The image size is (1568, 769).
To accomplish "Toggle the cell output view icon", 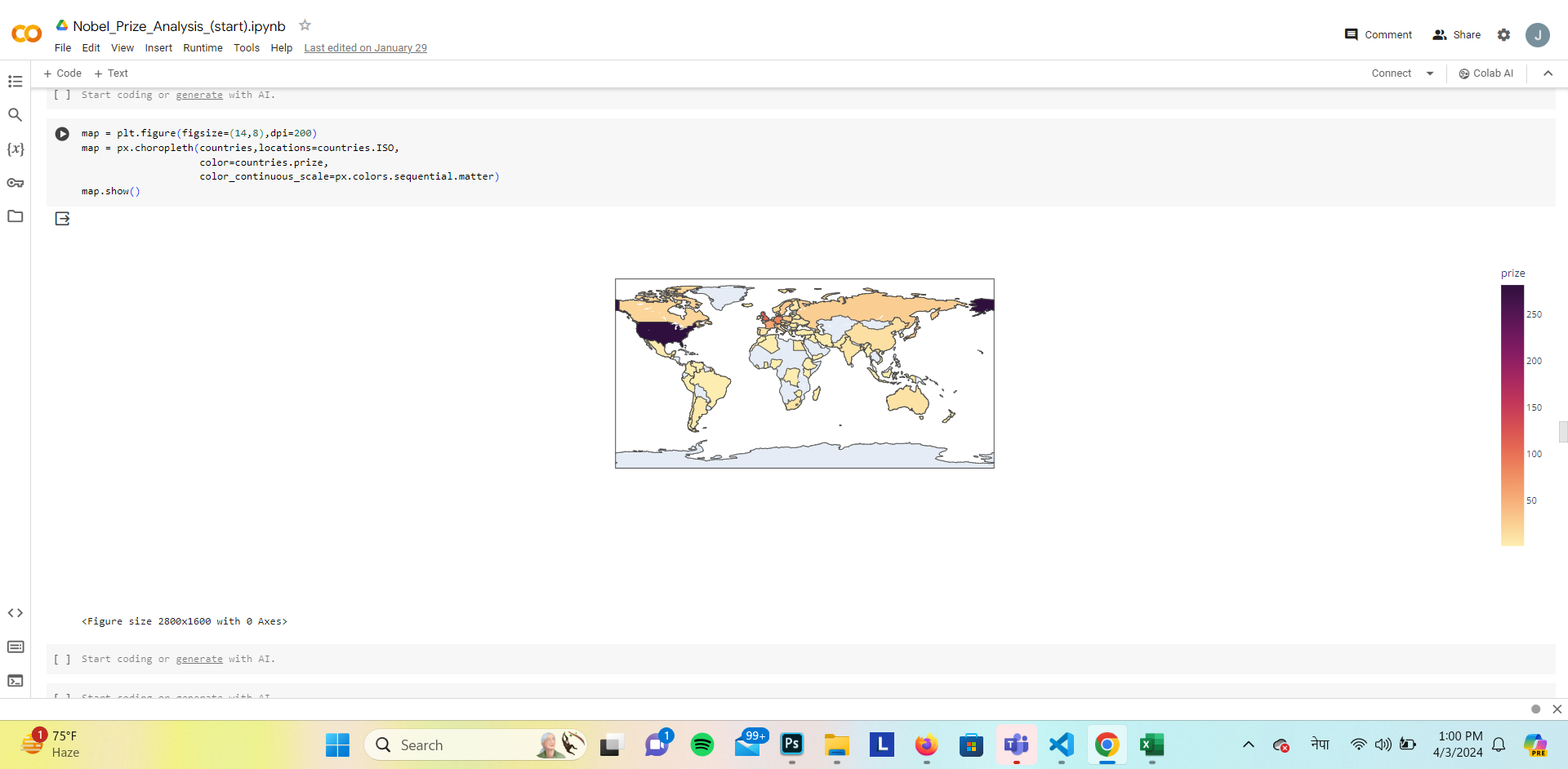I will [x=62, y=219].
